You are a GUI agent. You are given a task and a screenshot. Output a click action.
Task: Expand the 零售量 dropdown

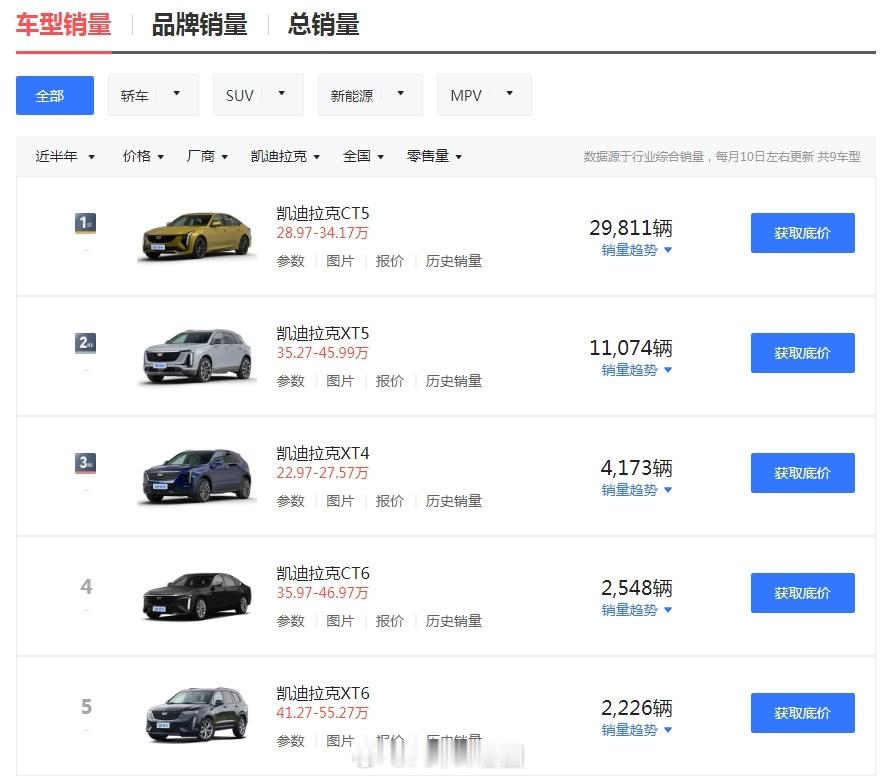434,156
